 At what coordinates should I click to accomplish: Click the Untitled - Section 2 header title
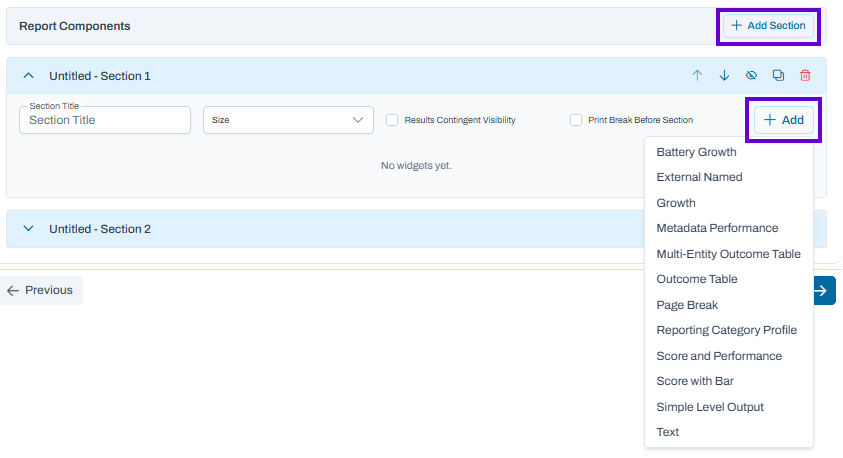[100, 229]
